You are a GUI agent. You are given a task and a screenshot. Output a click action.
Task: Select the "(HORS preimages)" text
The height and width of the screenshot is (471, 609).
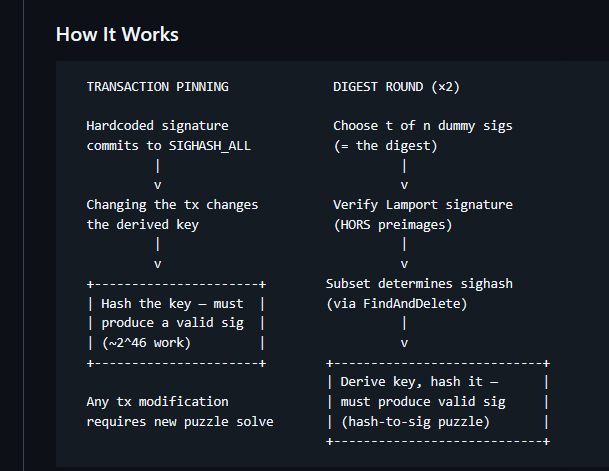[x=392, y=225]
